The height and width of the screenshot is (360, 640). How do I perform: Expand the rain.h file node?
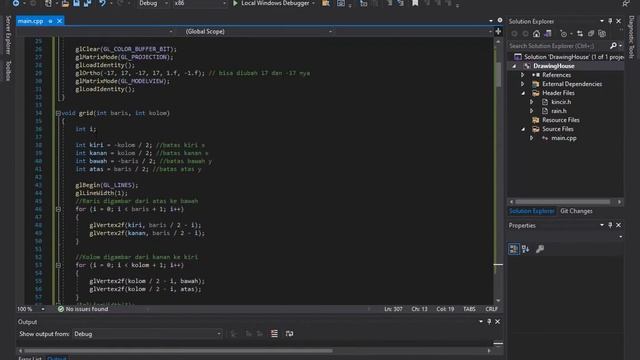pyautogui.click(x=531, y=111)
